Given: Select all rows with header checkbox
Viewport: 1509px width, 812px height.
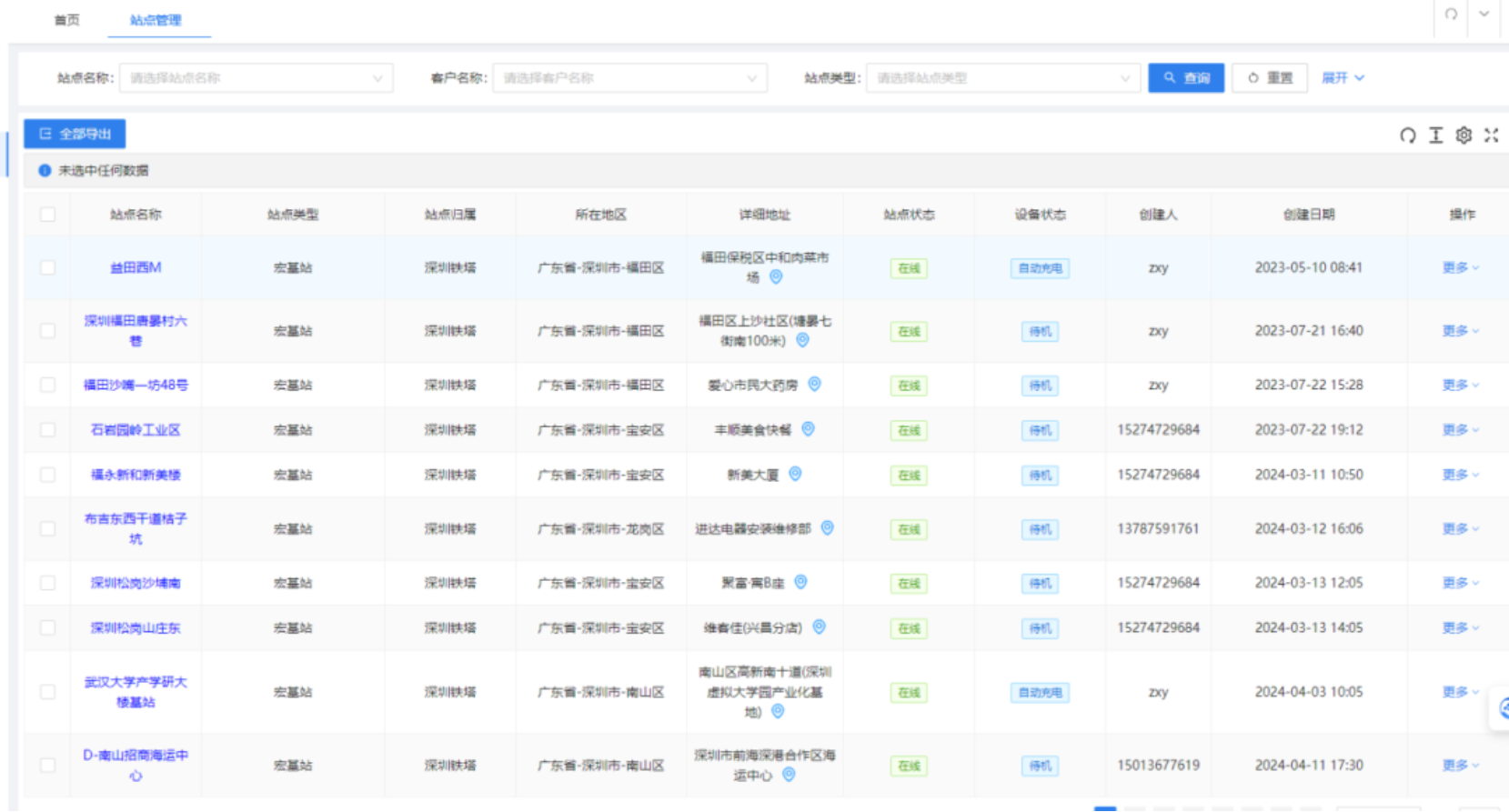Looking at the screenshot, I should click(x=47, y=215).
